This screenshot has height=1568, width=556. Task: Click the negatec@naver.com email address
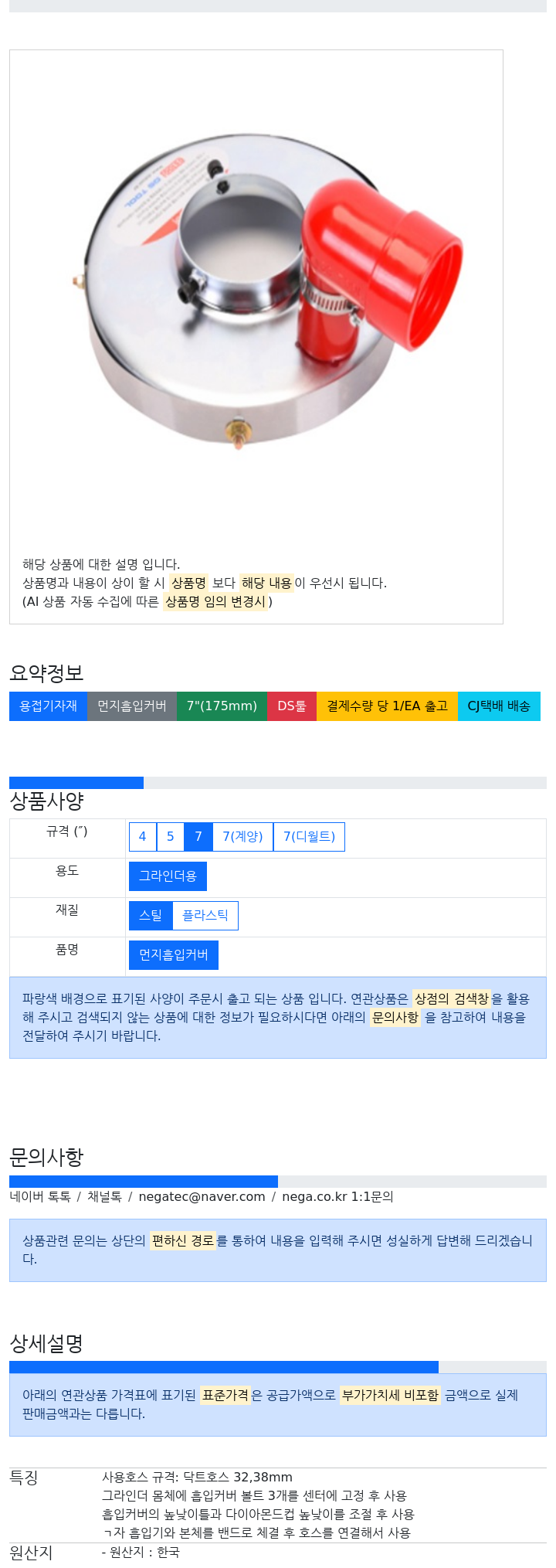(202, 1197)
